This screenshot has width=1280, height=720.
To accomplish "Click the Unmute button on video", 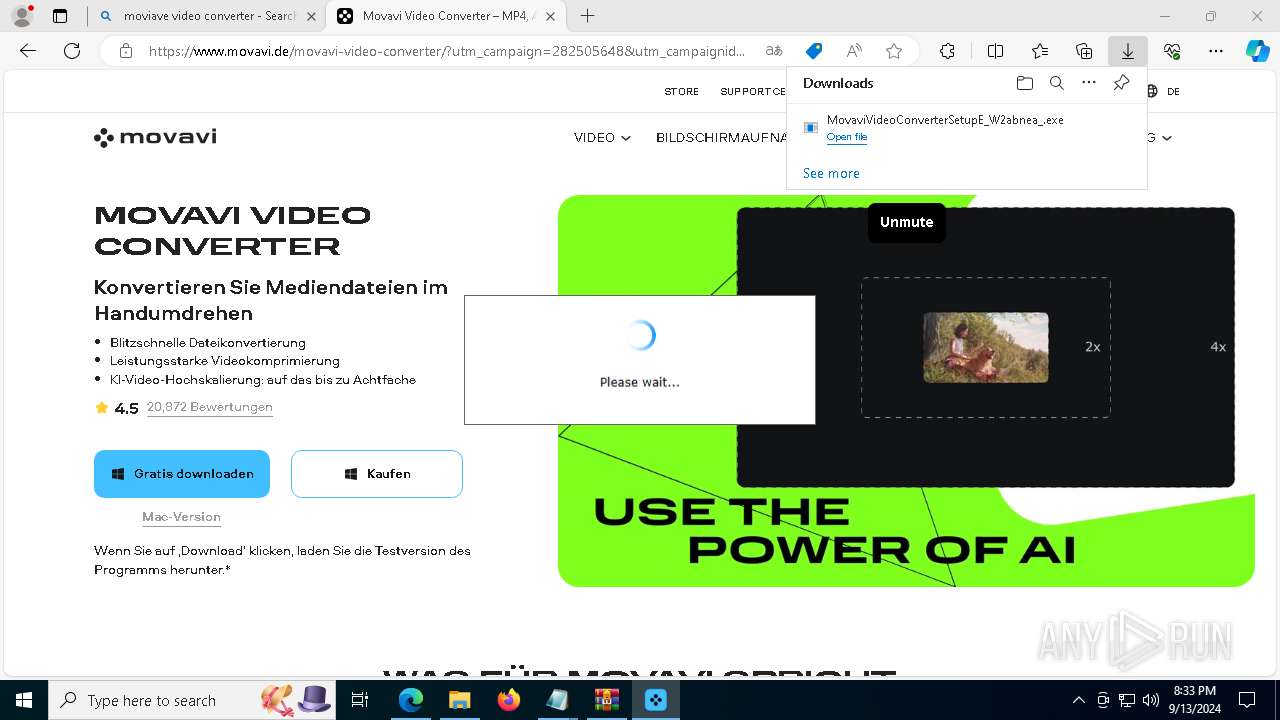I will pyautogui.click(x=907, y=222).
